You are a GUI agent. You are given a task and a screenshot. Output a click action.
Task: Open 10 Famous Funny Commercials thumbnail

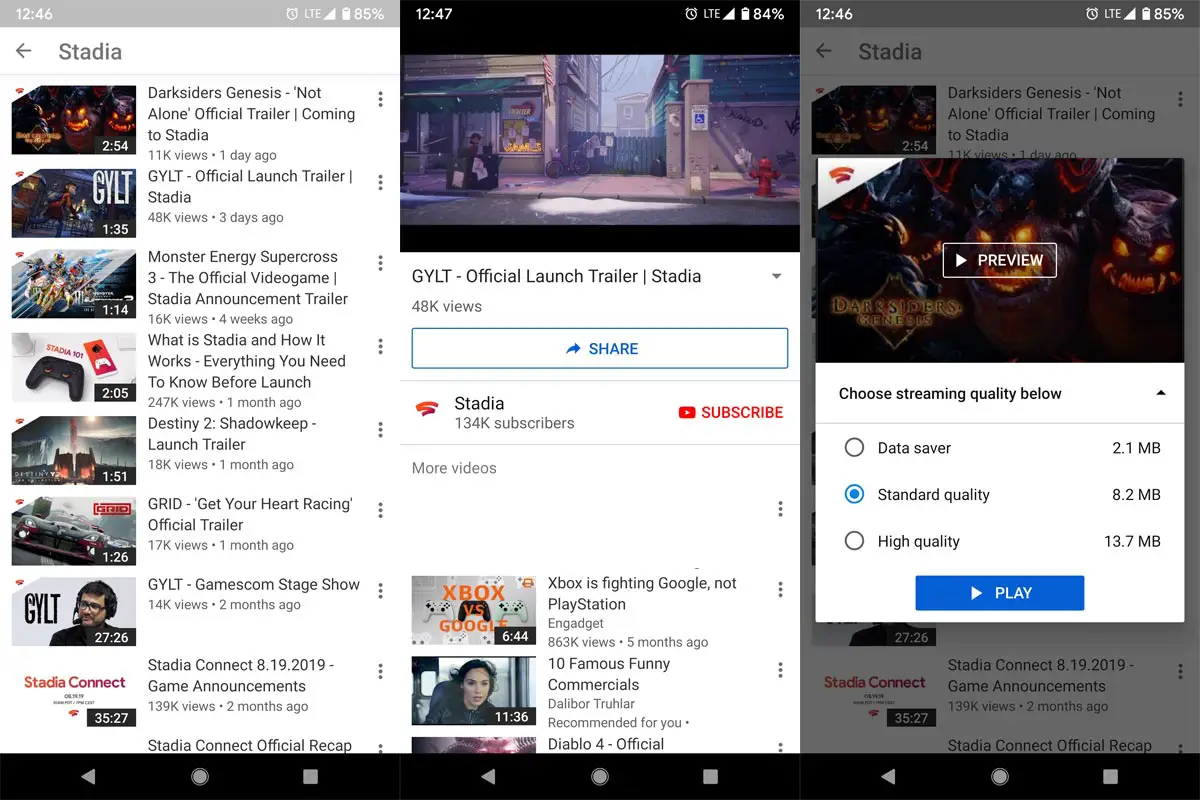click(x=474, y=691)
